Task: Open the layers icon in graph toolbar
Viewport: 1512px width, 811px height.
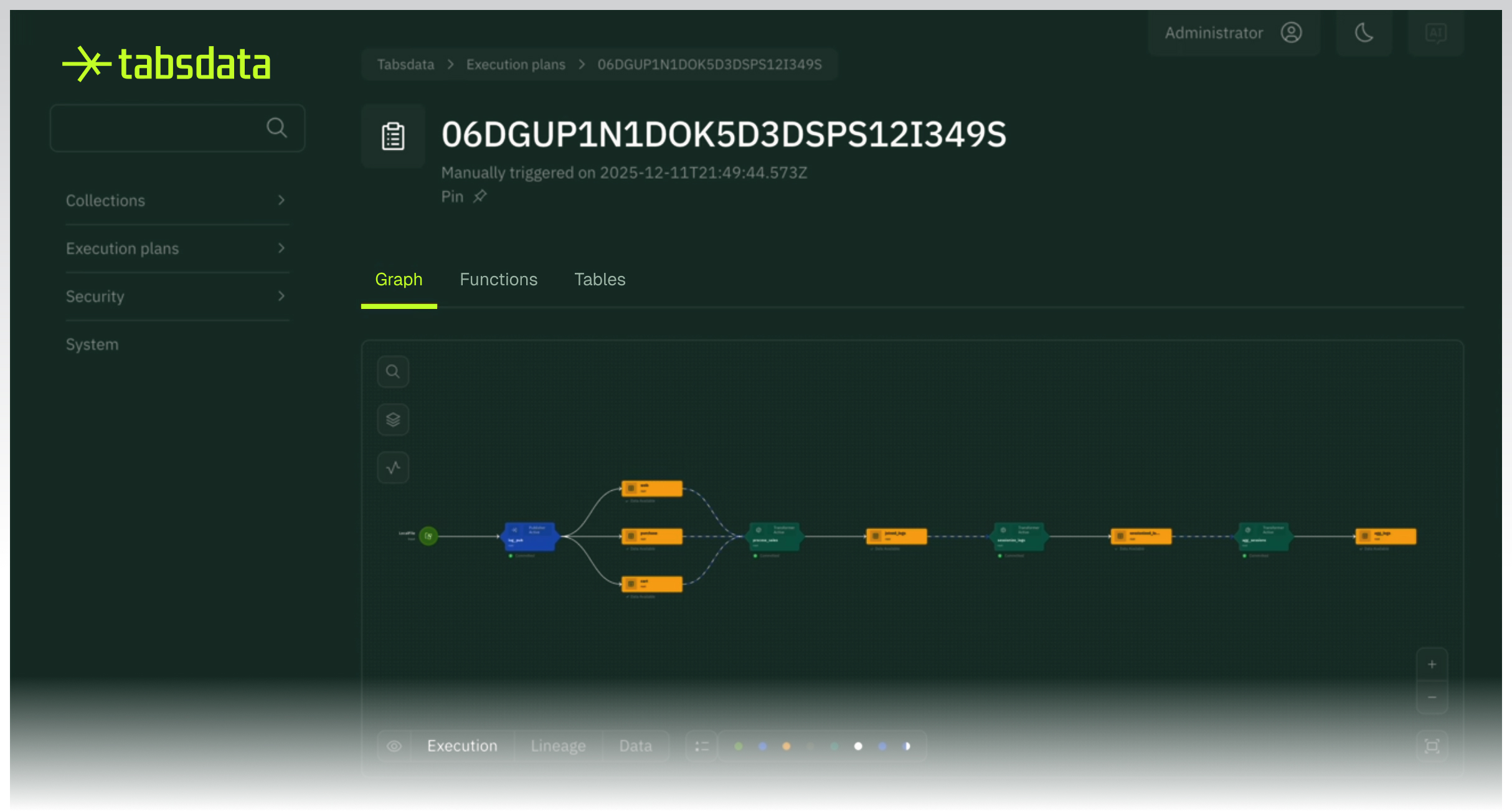Action: tap(393, 420)
